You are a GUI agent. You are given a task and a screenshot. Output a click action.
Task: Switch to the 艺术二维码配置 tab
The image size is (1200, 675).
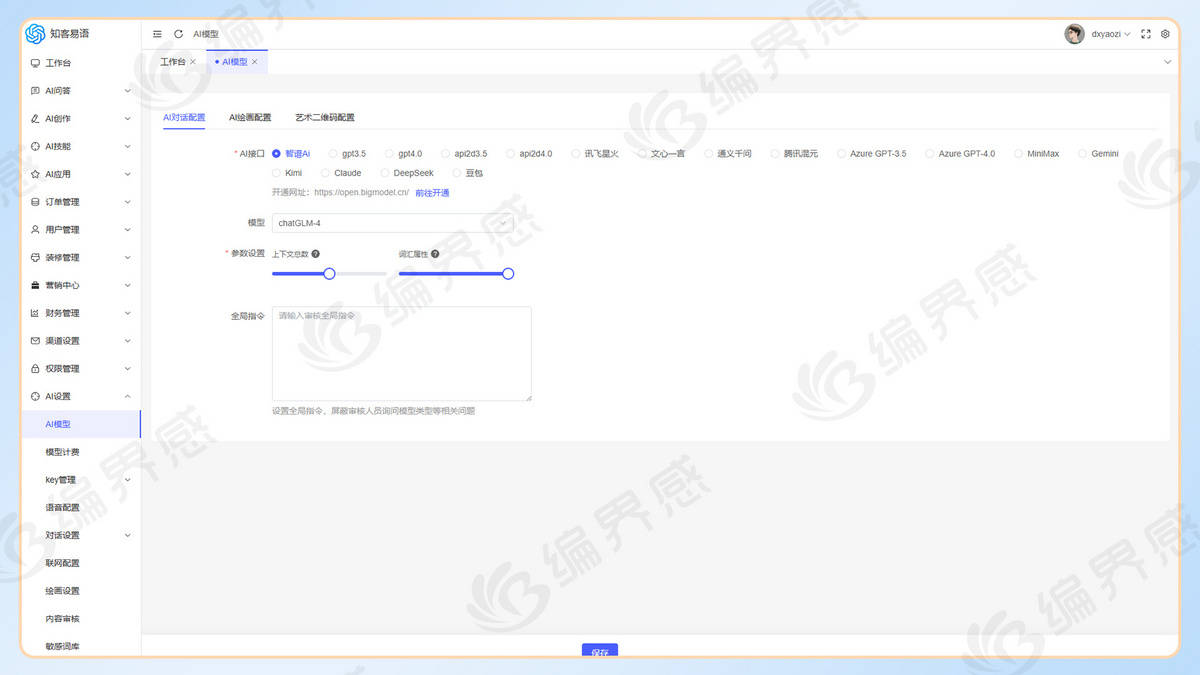(325, 117)
